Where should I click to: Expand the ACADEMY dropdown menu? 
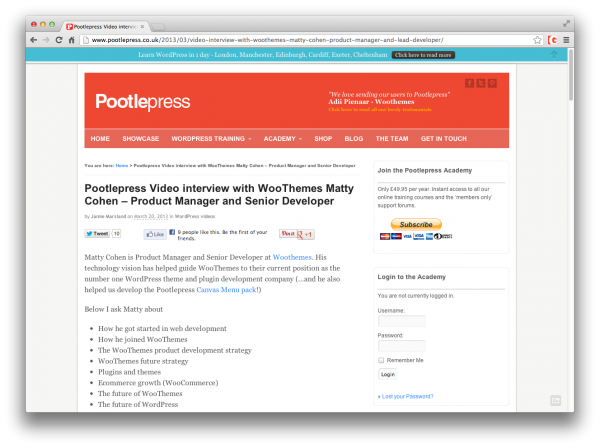pos(282,138)
